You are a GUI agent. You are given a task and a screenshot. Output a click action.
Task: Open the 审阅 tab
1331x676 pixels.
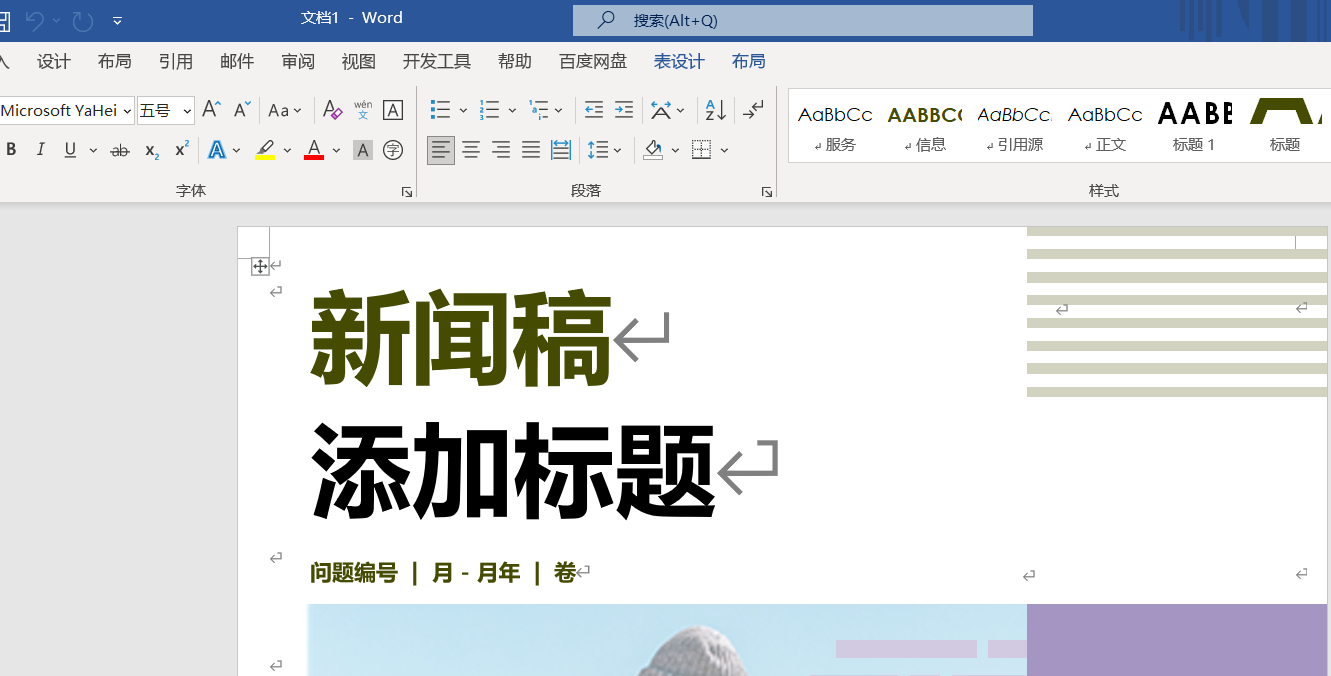[298, 61]
